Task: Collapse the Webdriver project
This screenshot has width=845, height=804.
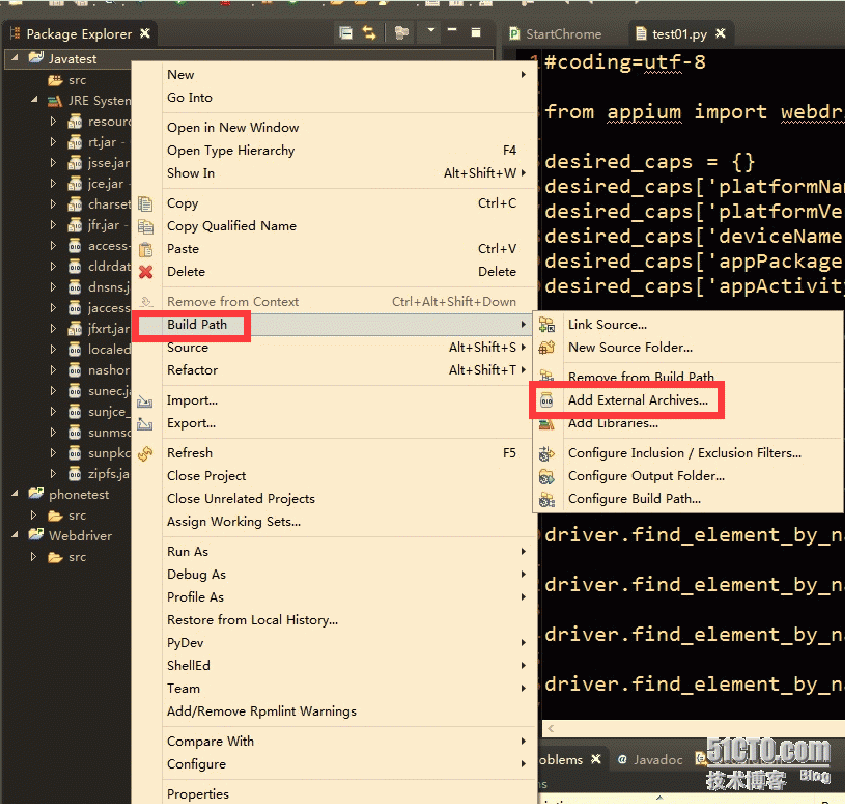Action: pyautogui.click(x=15, y=535)
